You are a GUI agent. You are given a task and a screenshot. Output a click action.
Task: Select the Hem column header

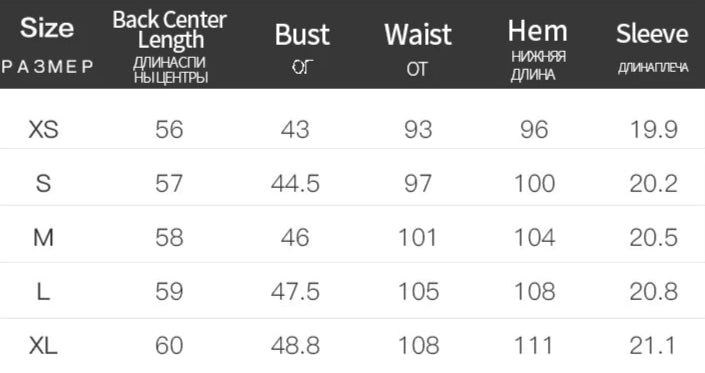click(537, 31)
